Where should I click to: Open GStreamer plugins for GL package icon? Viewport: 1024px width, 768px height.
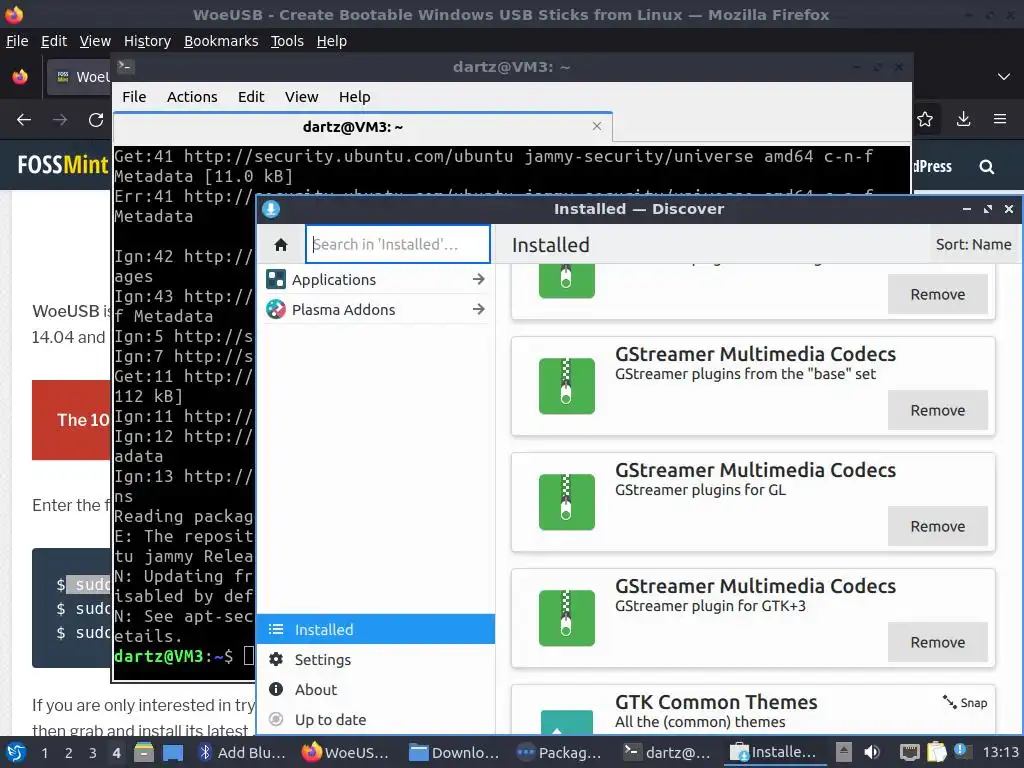pyautogui.click(x=566, y=502)
